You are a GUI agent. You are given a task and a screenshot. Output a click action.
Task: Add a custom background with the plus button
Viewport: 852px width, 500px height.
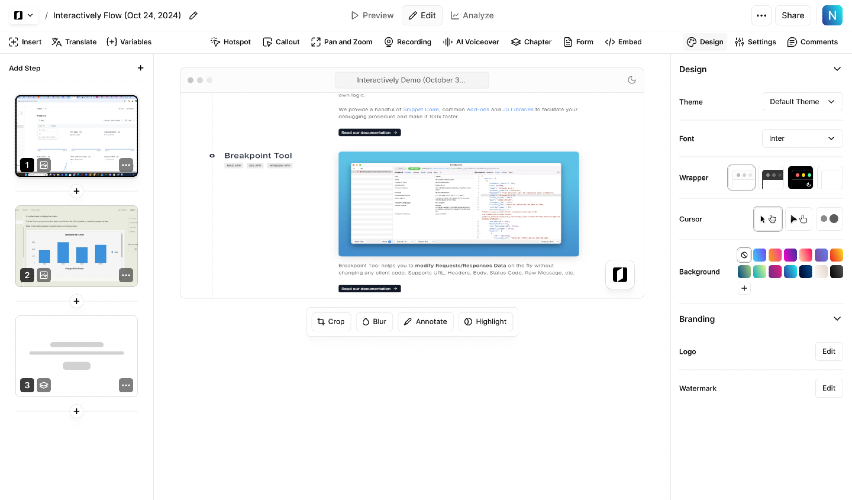point(744,289)
